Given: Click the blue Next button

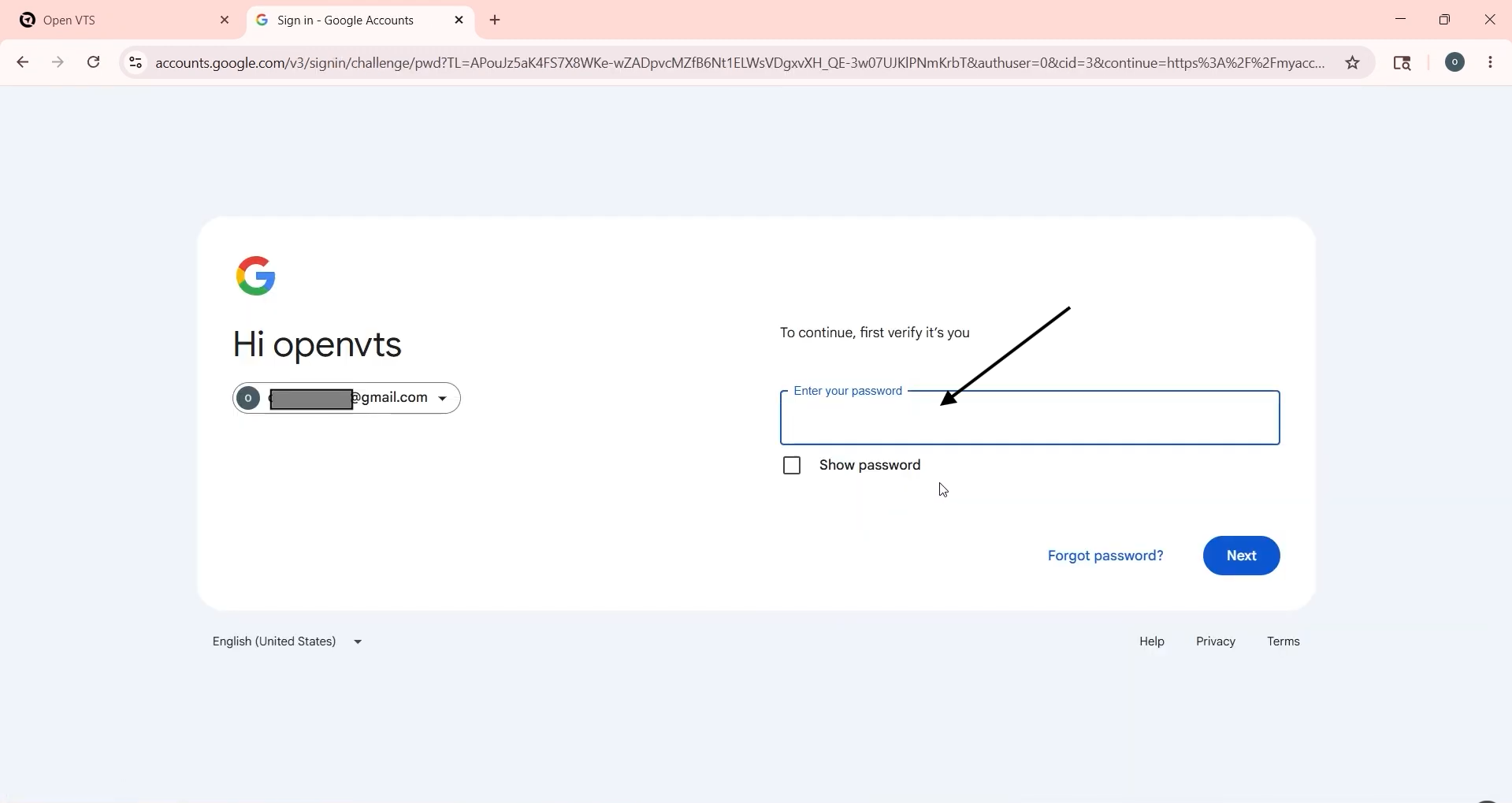Looking at the screenshot, I should point(1242,556).
